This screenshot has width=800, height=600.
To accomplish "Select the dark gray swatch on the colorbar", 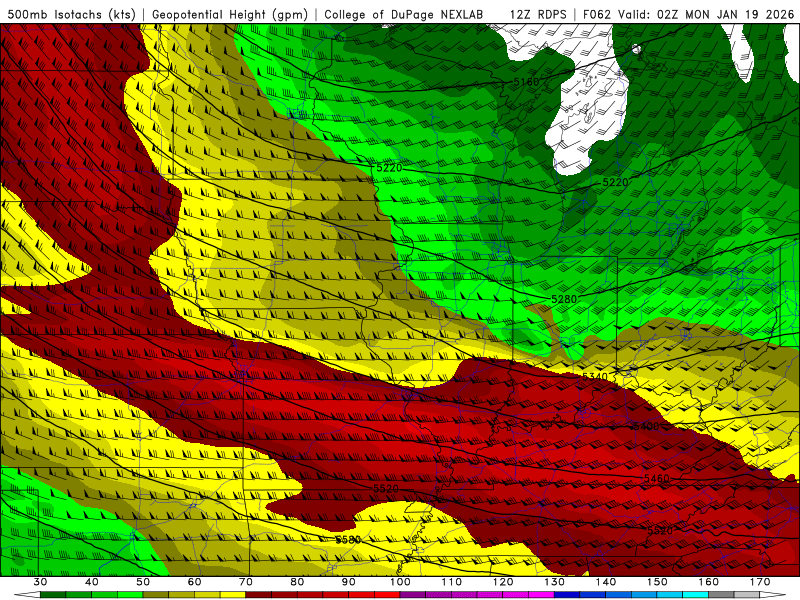I will click(721, 595).
